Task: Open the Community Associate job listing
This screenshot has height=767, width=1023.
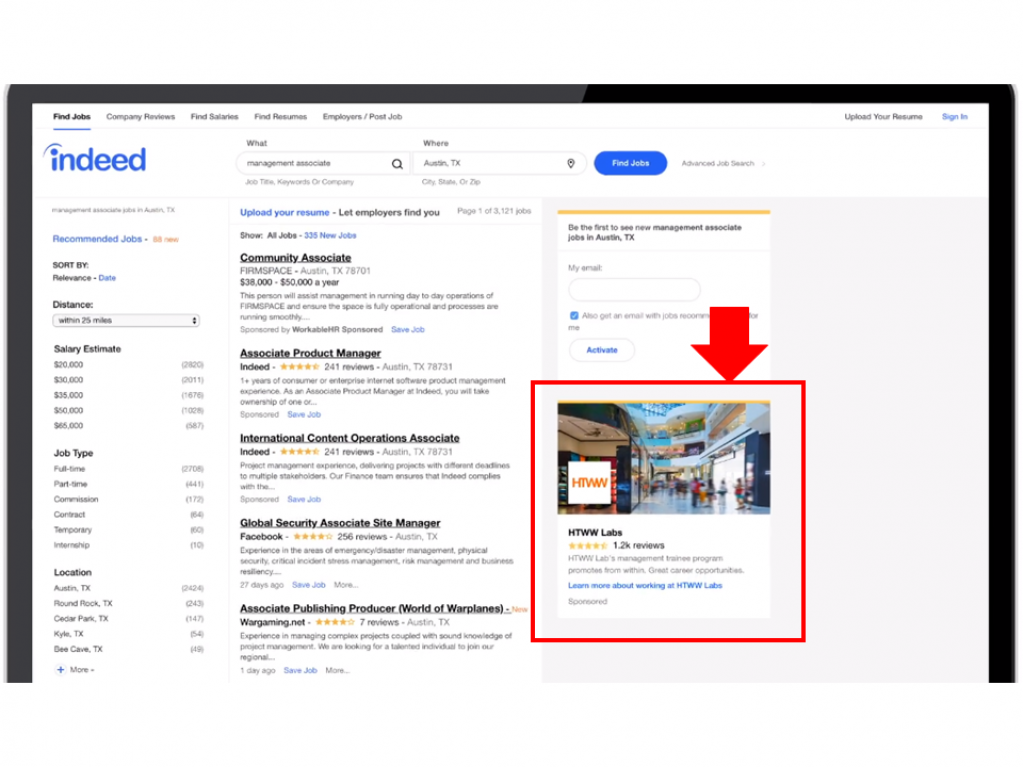Action: coord(296,258)
